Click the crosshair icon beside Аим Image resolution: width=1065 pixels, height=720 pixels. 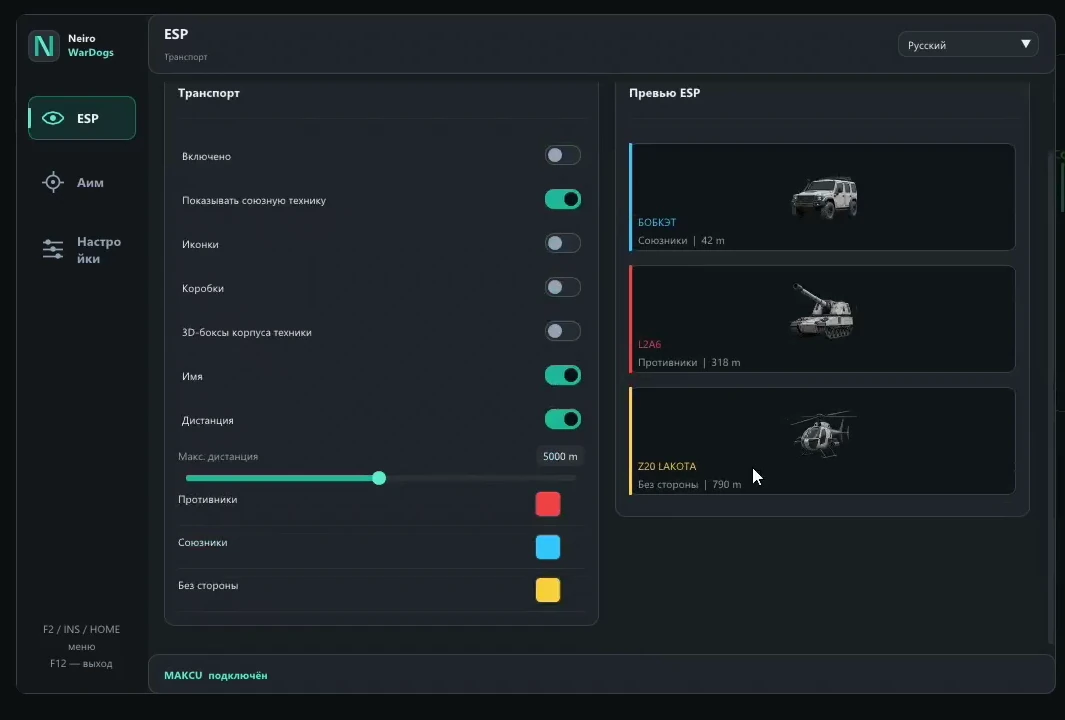[x=53, y=182]
